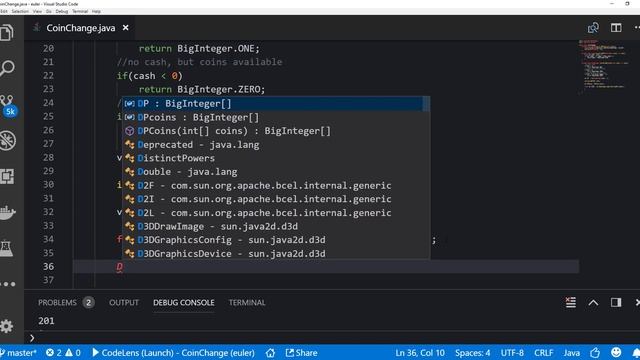This screenshot has height=360, width=640.
Task: Click the home icon in status bar
Action: tap(270, 353)
